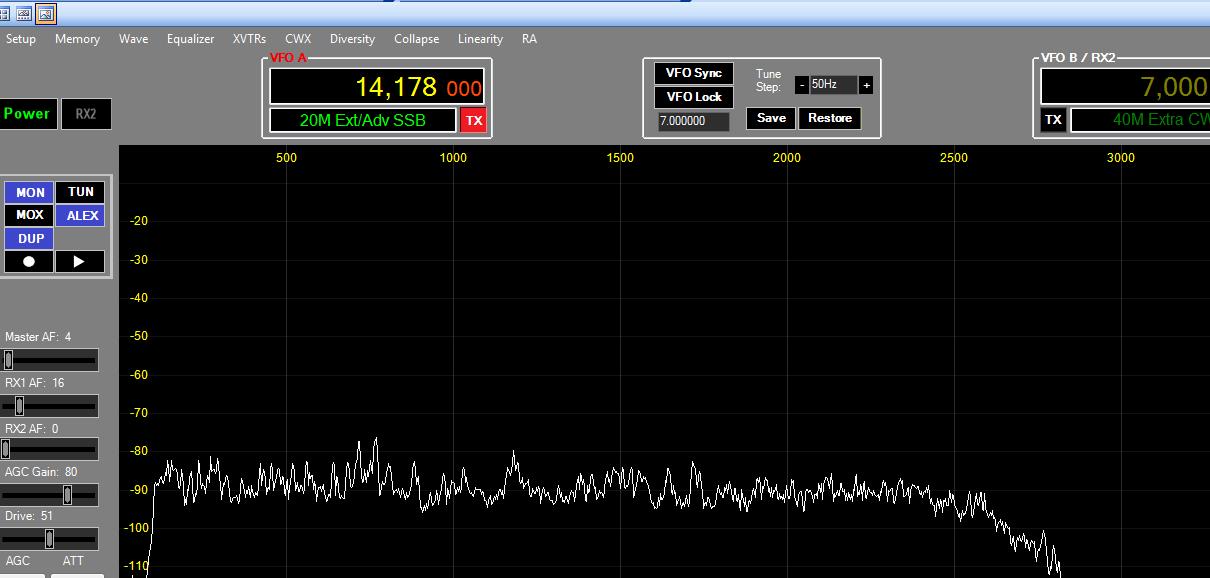Toggle the green Power button
1210x578 pixels.
27,114
